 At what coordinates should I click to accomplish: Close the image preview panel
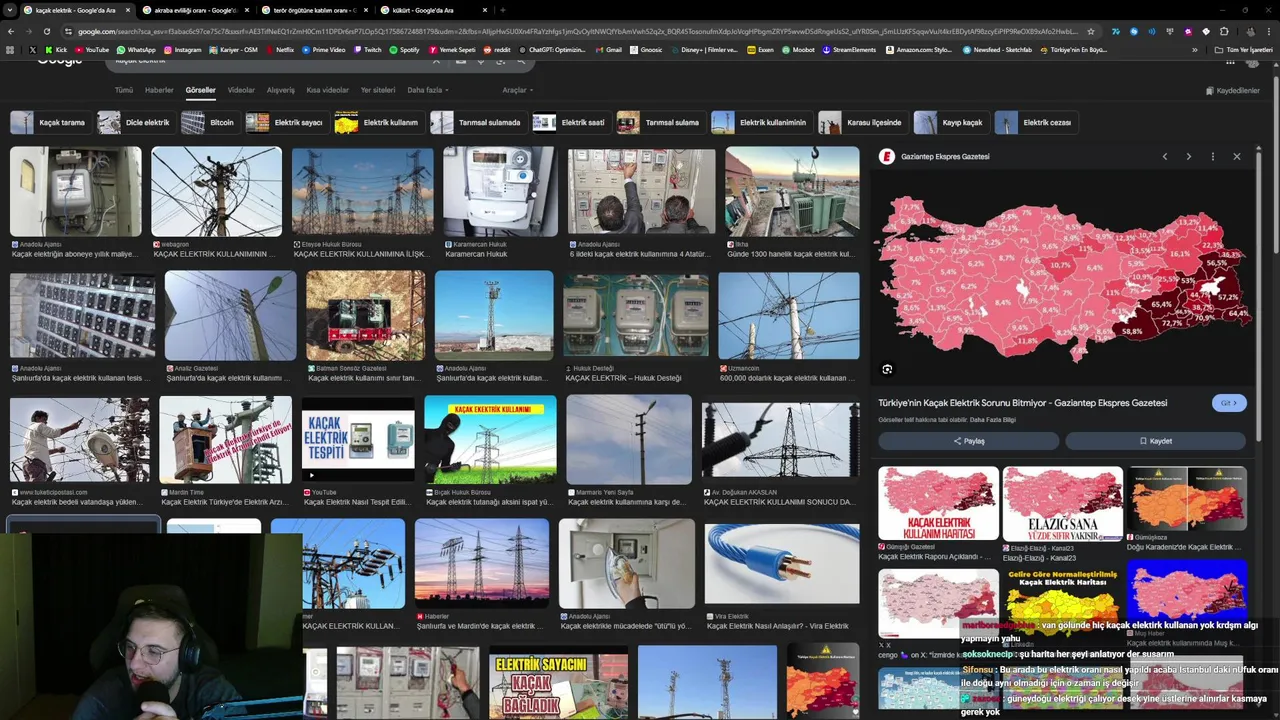click(x=1236, y=157)
